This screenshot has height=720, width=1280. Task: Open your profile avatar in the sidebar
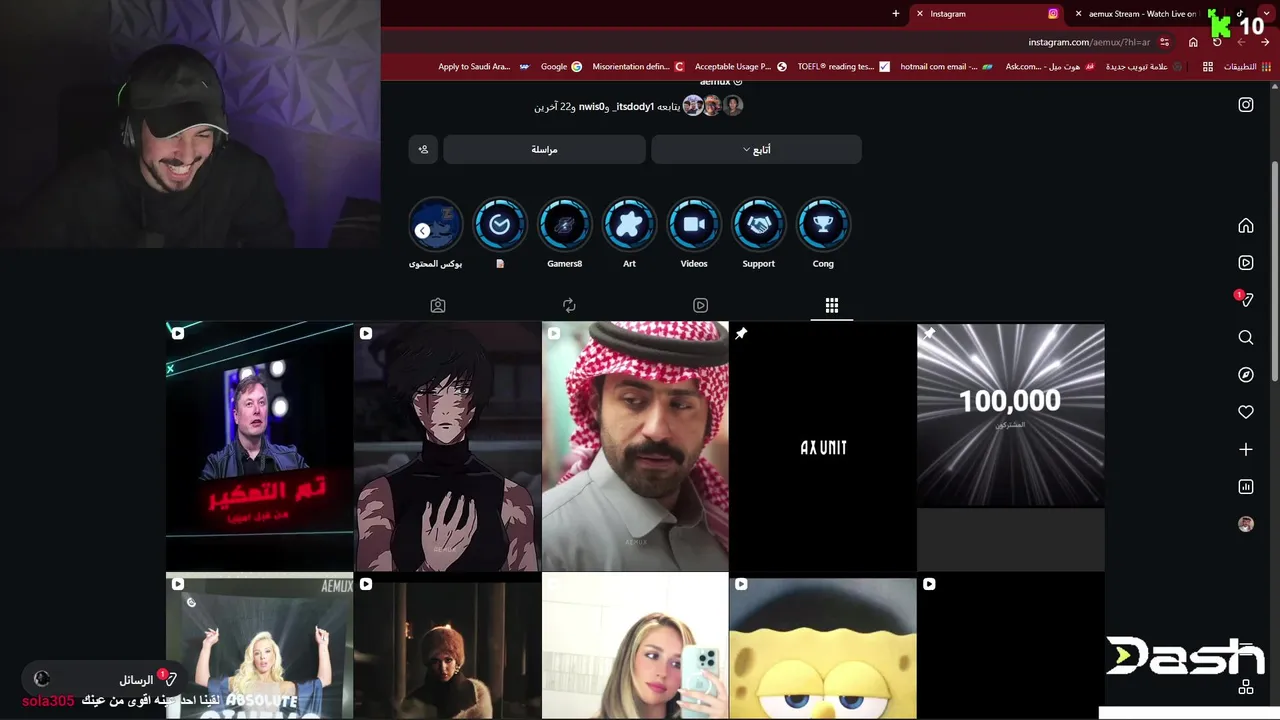click(1246, 524)
